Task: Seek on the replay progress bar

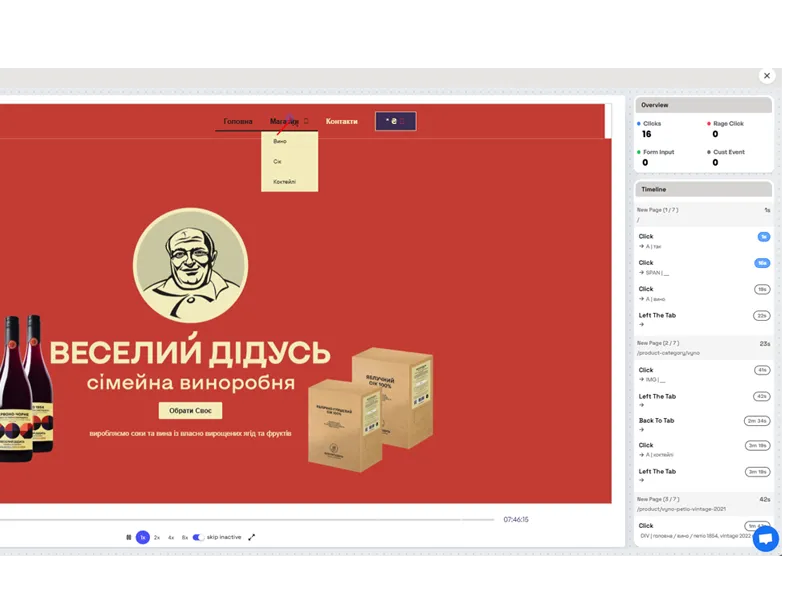Action: point(247,519)
